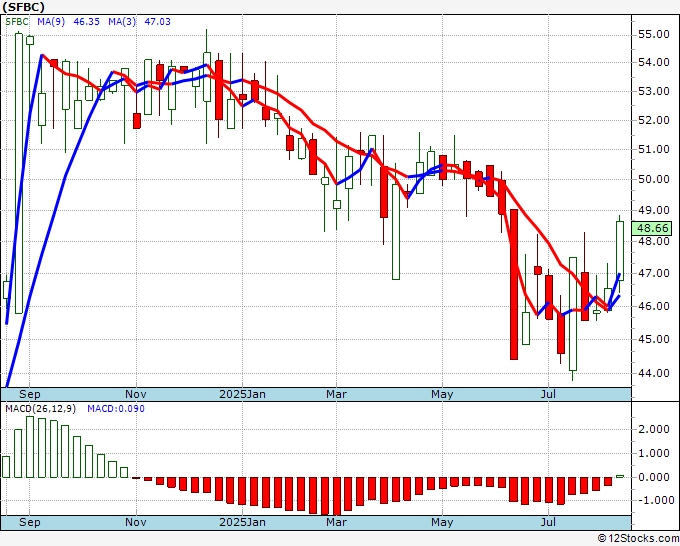This screenshot has width=680, height=546.
Task: Click the MA(9) value 46.35
Action: 87,22
